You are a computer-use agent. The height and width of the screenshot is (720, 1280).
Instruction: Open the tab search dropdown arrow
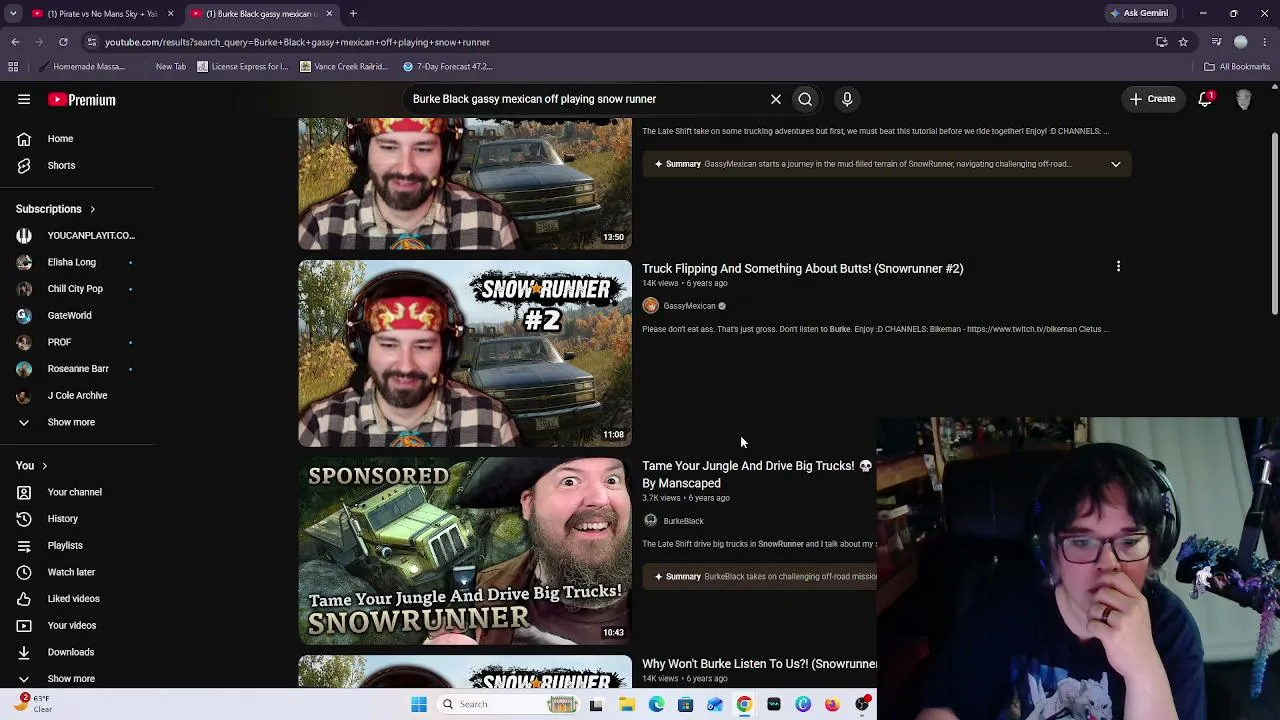(x=13, y=14)
